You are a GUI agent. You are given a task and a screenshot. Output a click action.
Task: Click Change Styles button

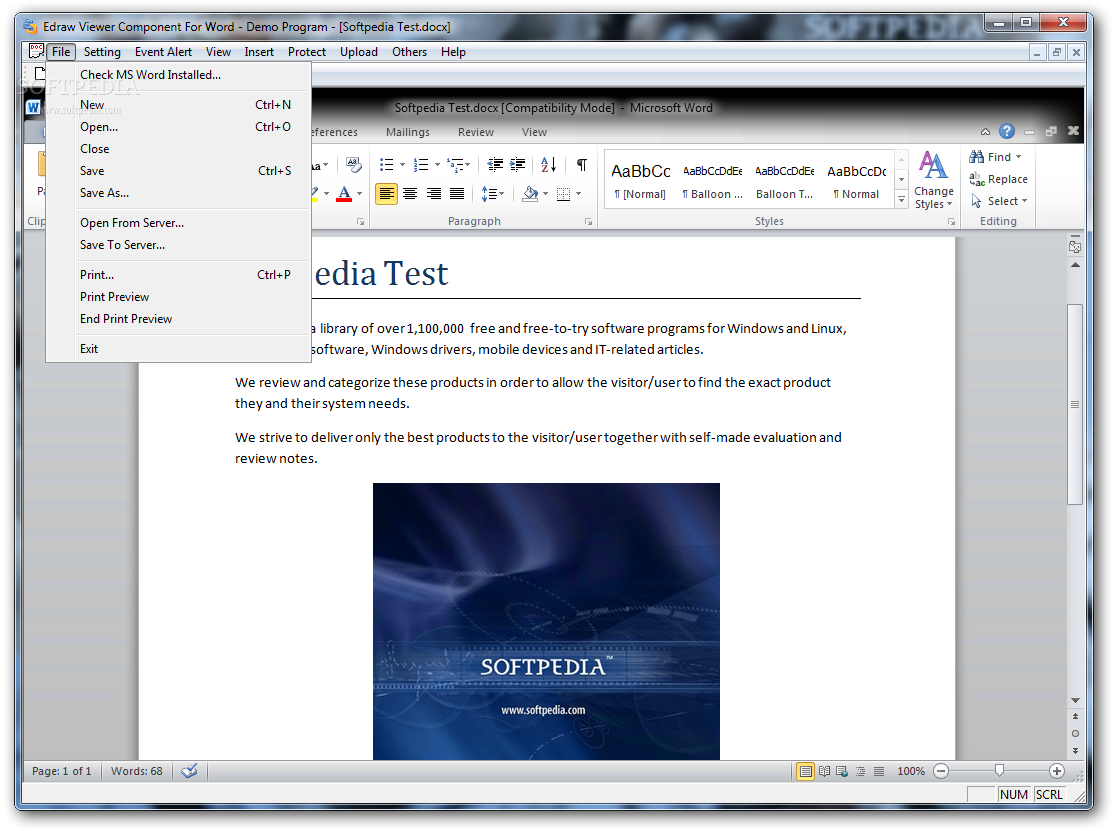[x=934, y=180]
